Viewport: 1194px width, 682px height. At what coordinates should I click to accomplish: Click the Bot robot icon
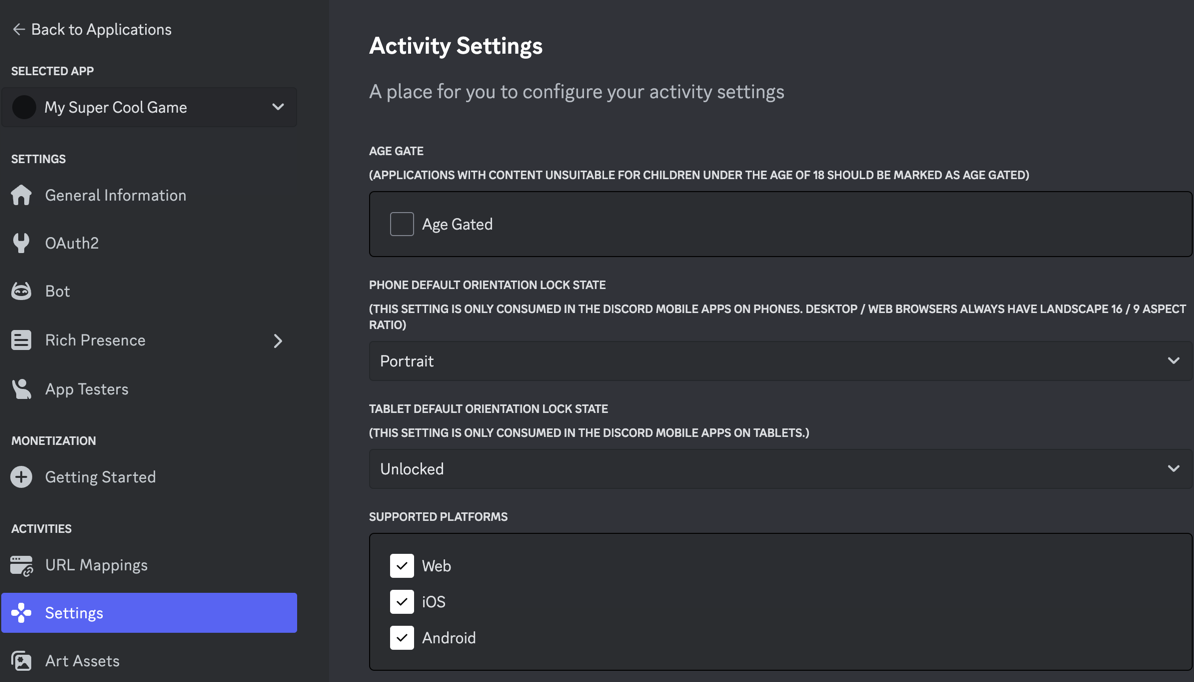click(21, 291)
